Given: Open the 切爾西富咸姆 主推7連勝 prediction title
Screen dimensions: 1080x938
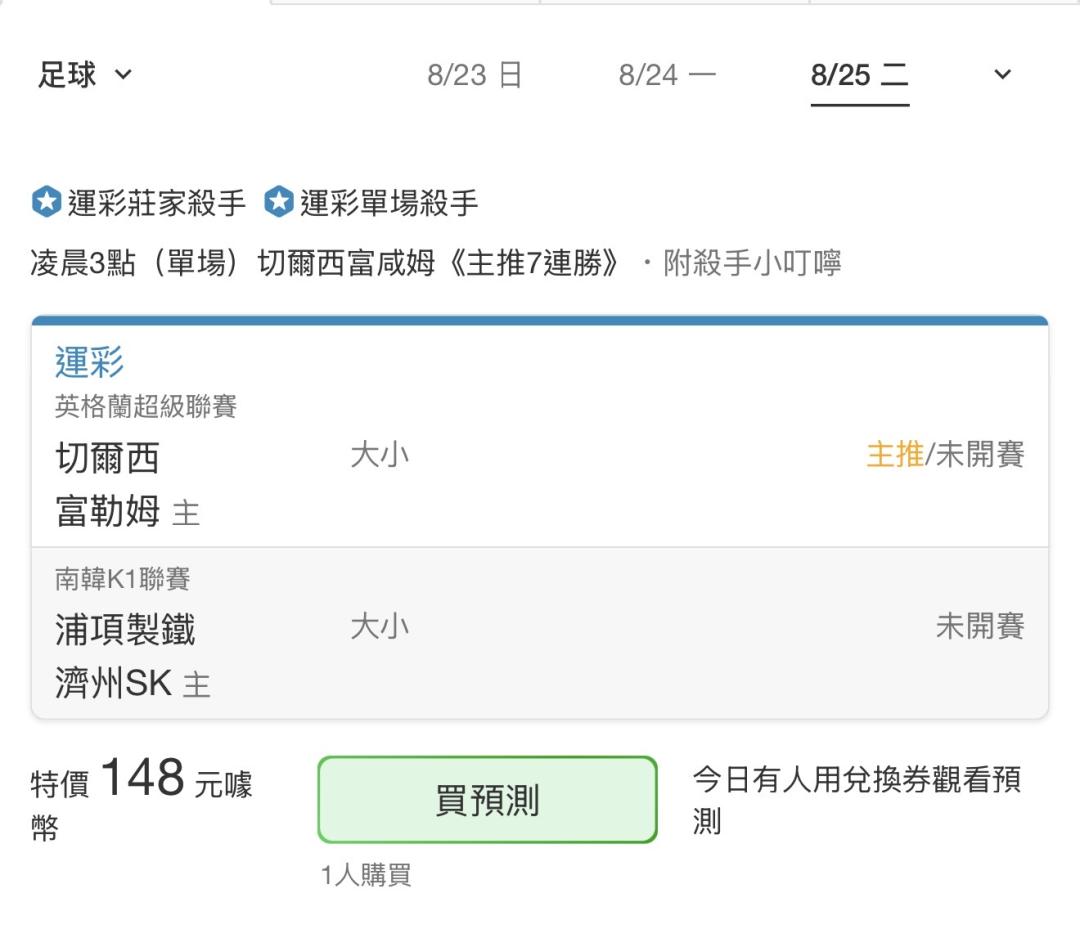Looking at the screenshot, I should tap(324, 262).
